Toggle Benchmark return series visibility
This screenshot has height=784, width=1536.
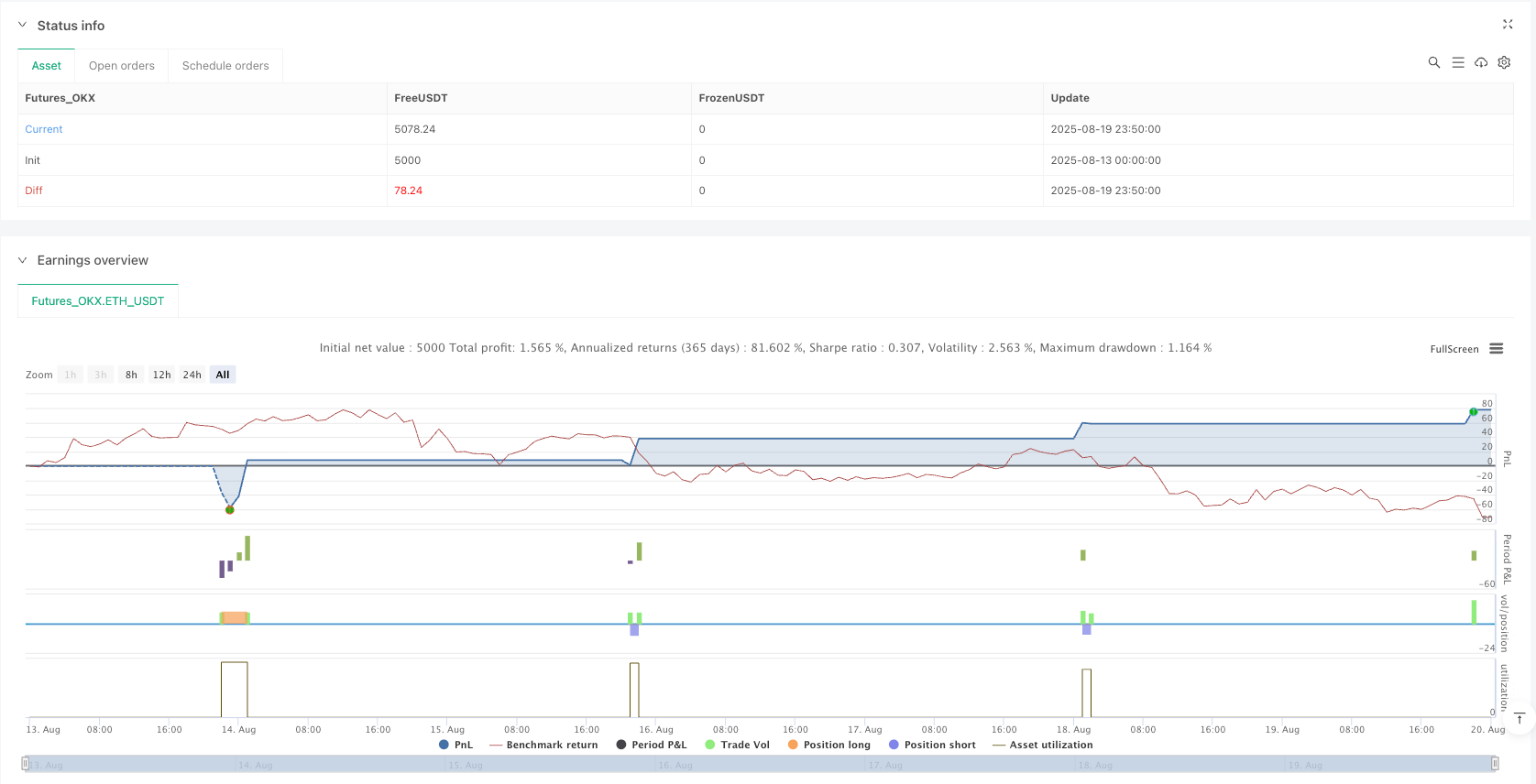pos(543,745)
